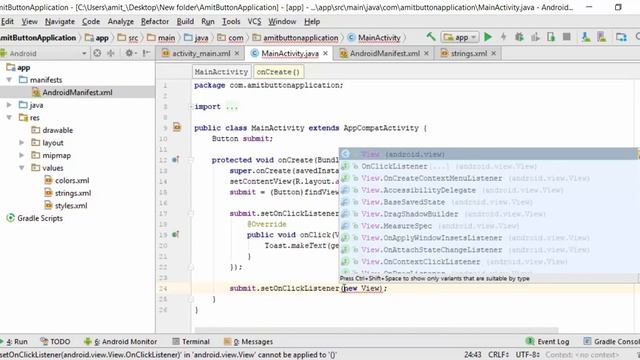Image resolution: width=640 pixels, height=360 pixels.
Task: Select AndroidManifest.xml in project tree
Action: pos(77,93)
